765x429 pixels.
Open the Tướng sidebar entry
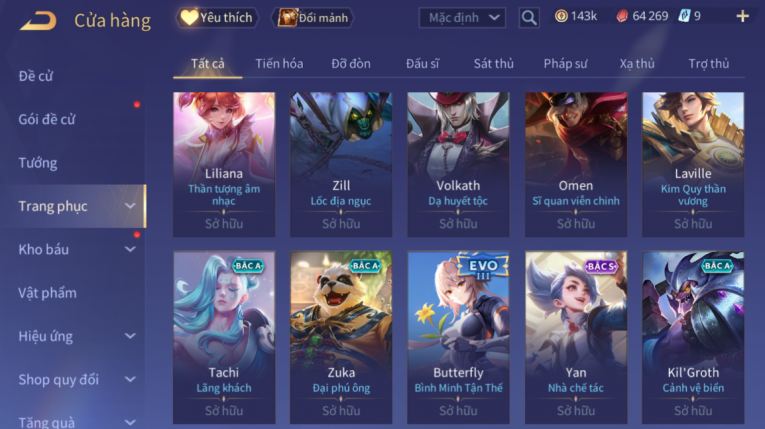coord(38,163)
